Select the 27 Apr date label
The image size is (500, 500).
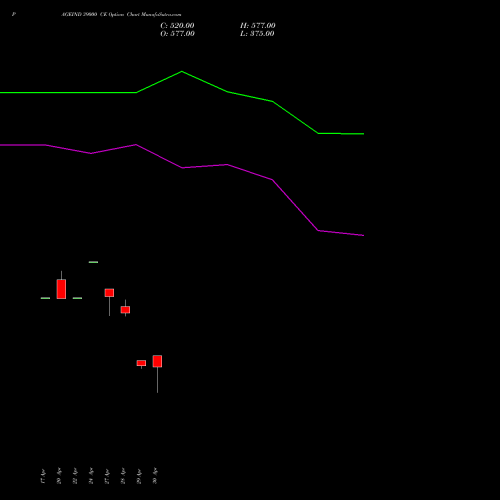tap(107, 476)
